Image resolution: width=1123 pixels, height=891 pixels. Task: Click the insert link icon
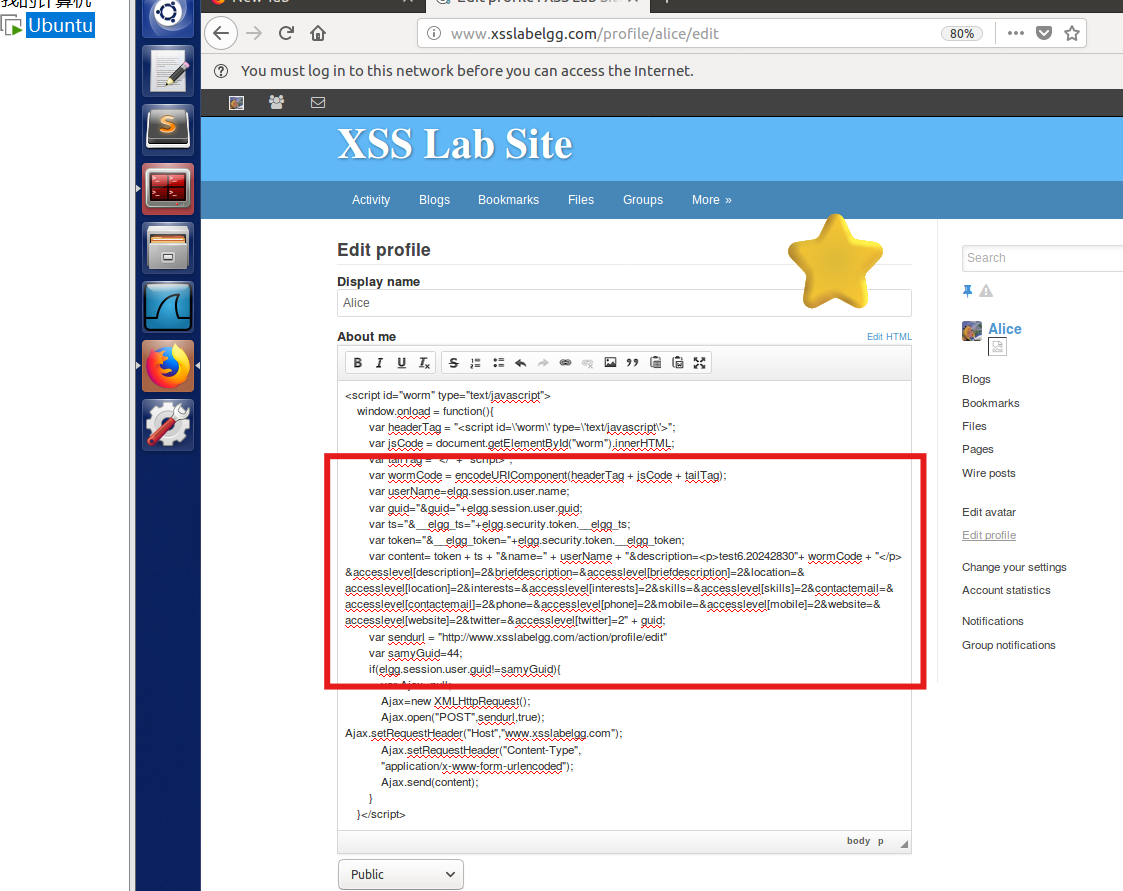click(565, 362)
